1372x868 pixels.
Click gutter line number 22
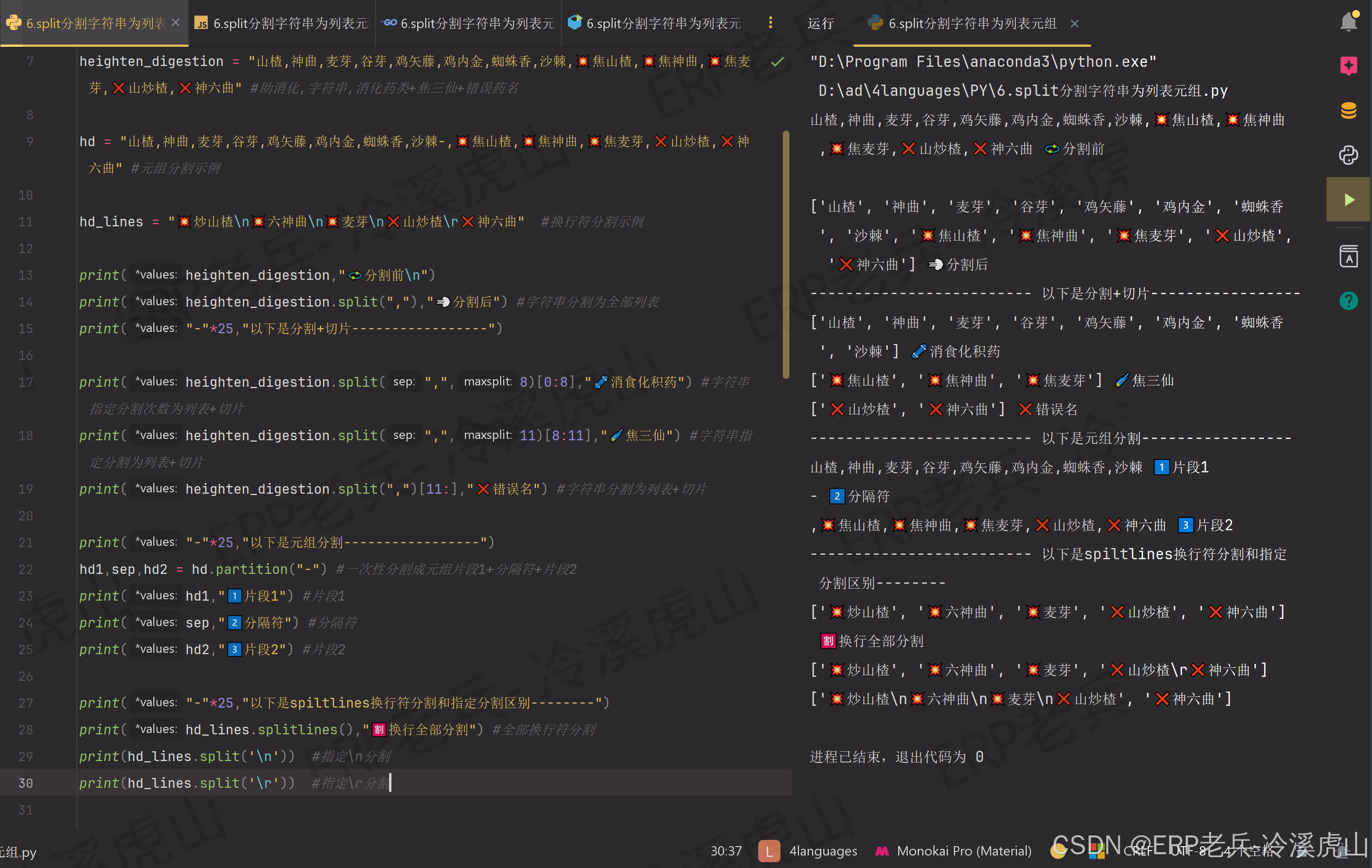[26, 569]
